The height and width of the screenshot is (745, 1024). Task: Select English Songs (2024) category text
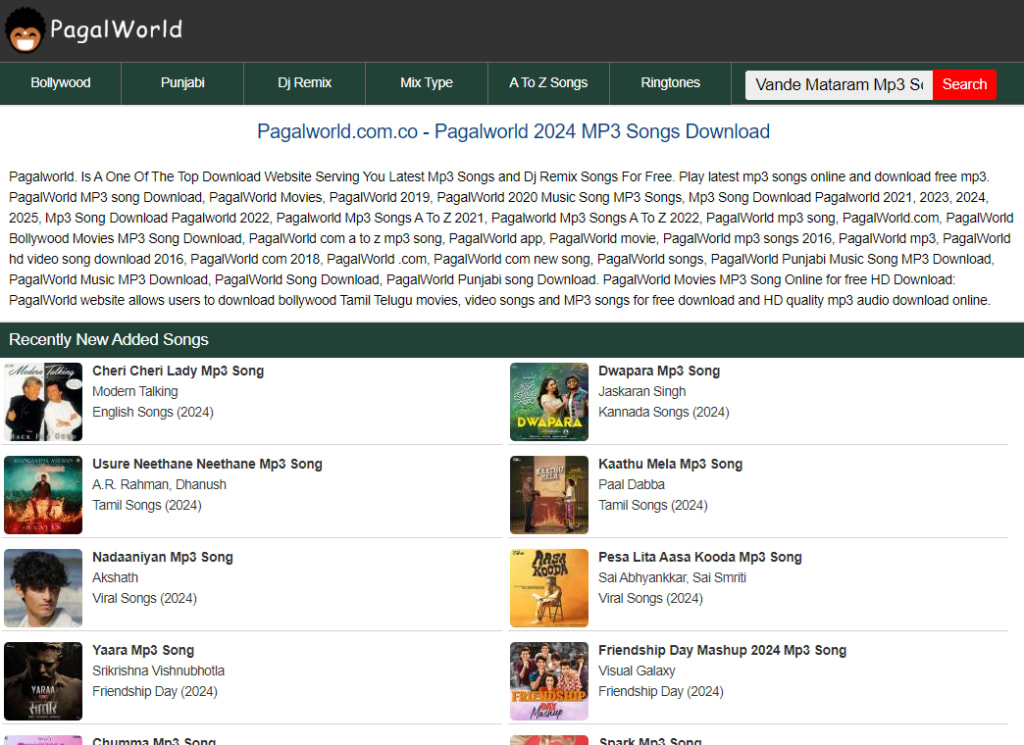(x=153, y=412)
